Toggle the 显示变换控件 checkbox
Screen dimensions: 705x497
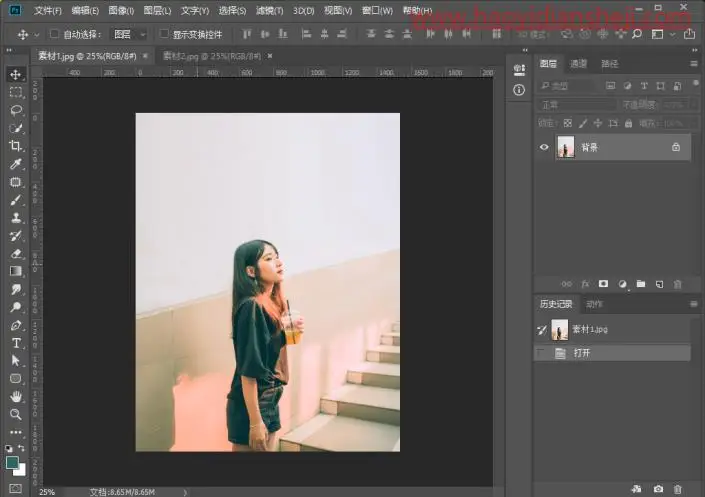tap(164, 34)
